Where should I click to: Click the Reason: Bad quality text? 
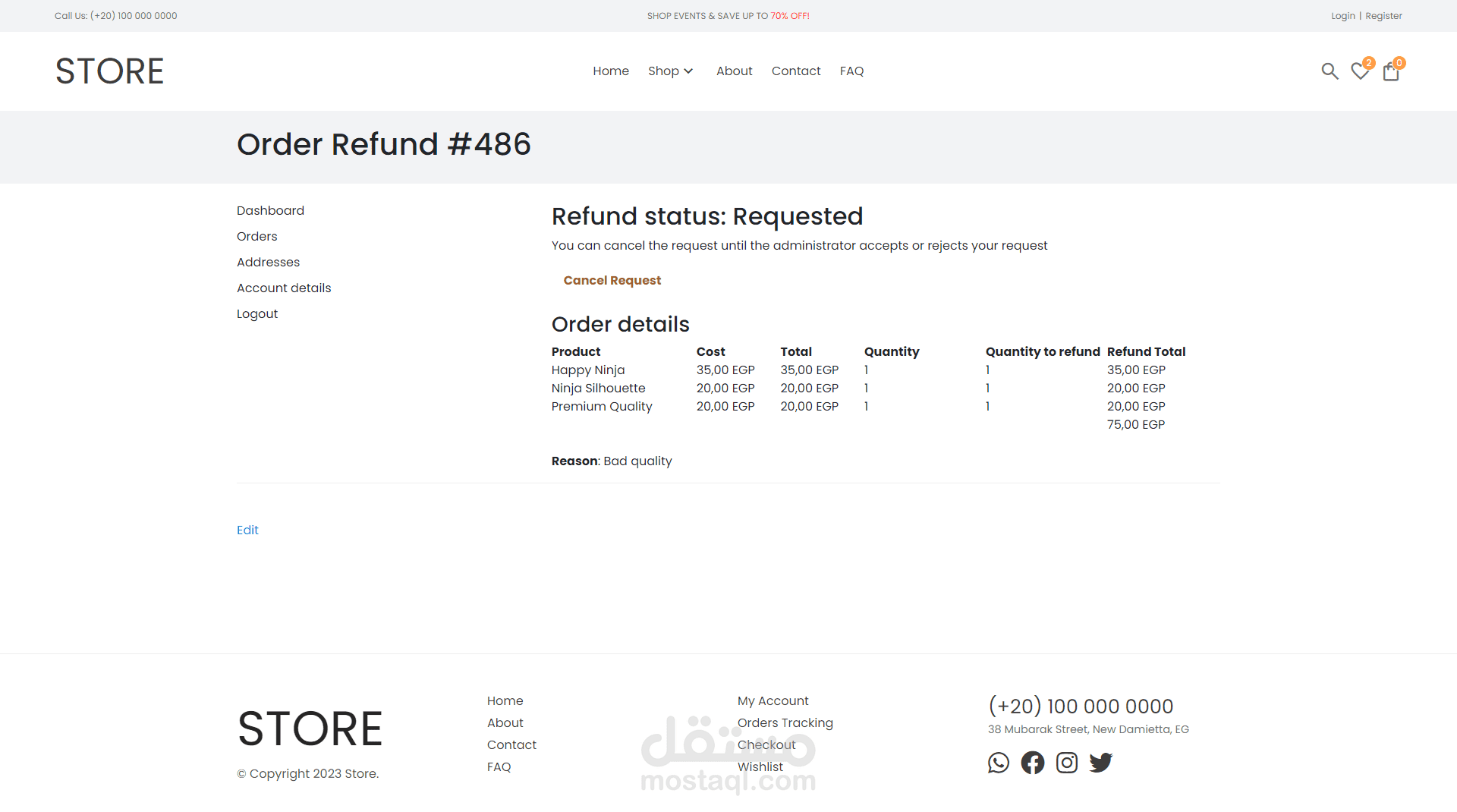612,461
